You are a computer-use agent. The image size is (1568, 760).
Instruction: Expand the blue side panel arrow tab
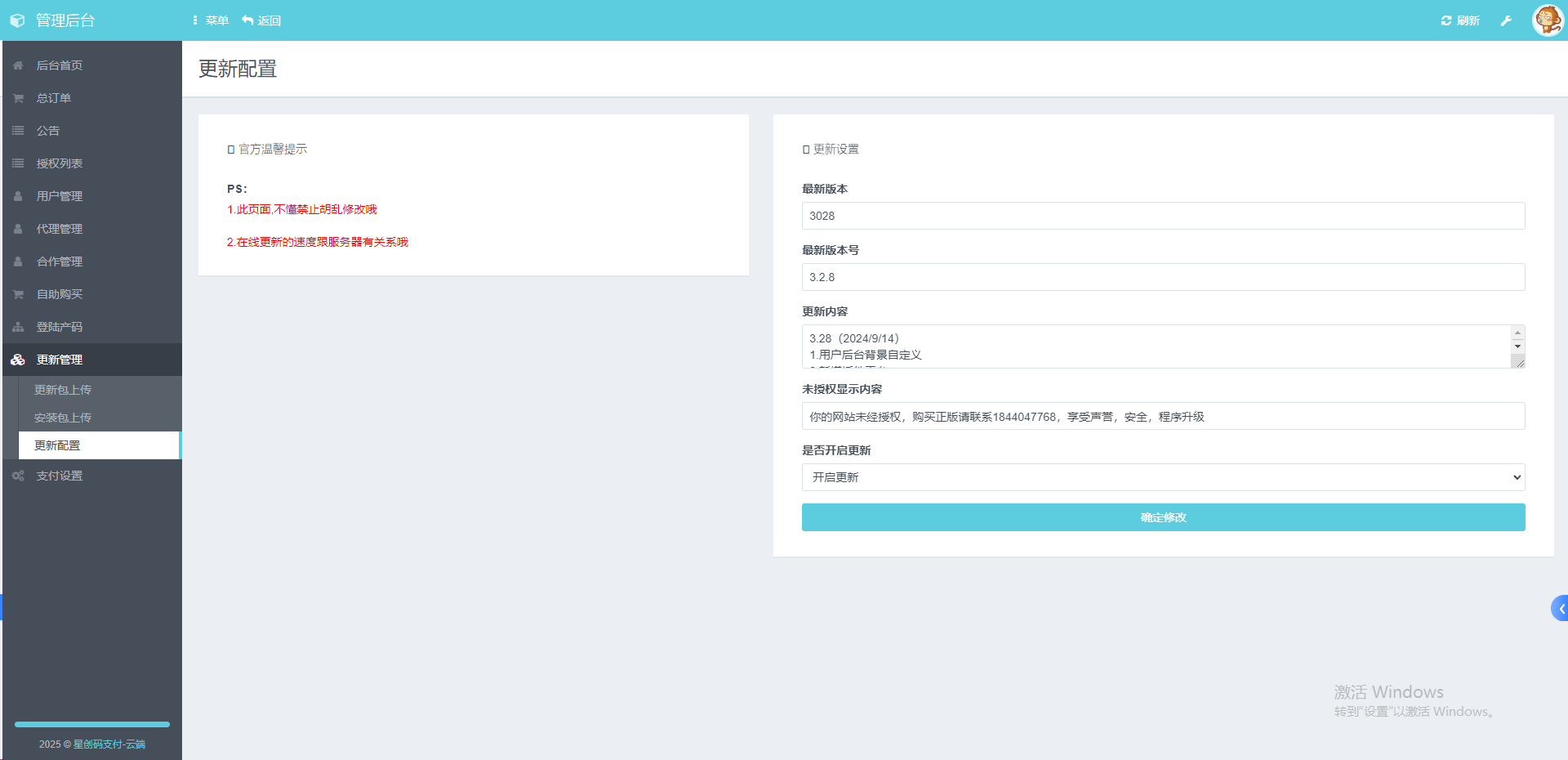(x=1560, y=608)
